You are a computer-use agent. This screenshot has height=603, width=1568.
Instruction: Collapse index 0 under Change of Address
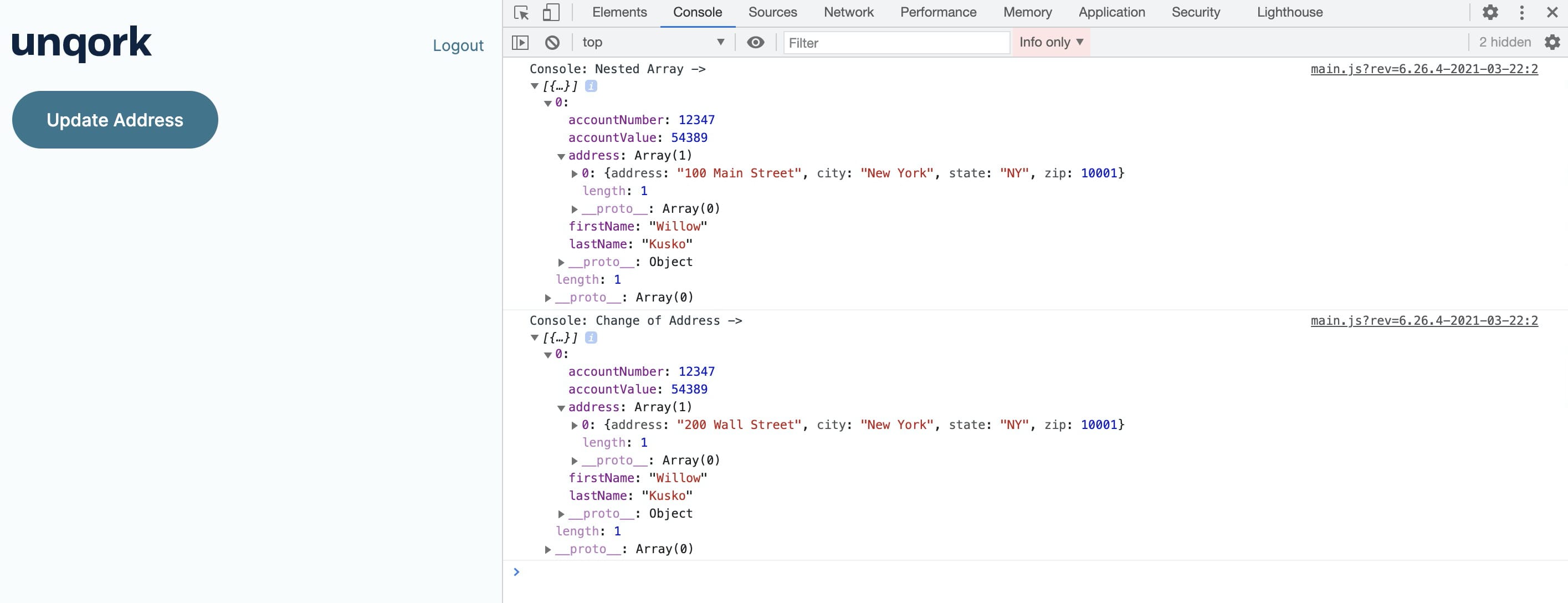pos(548,355)
